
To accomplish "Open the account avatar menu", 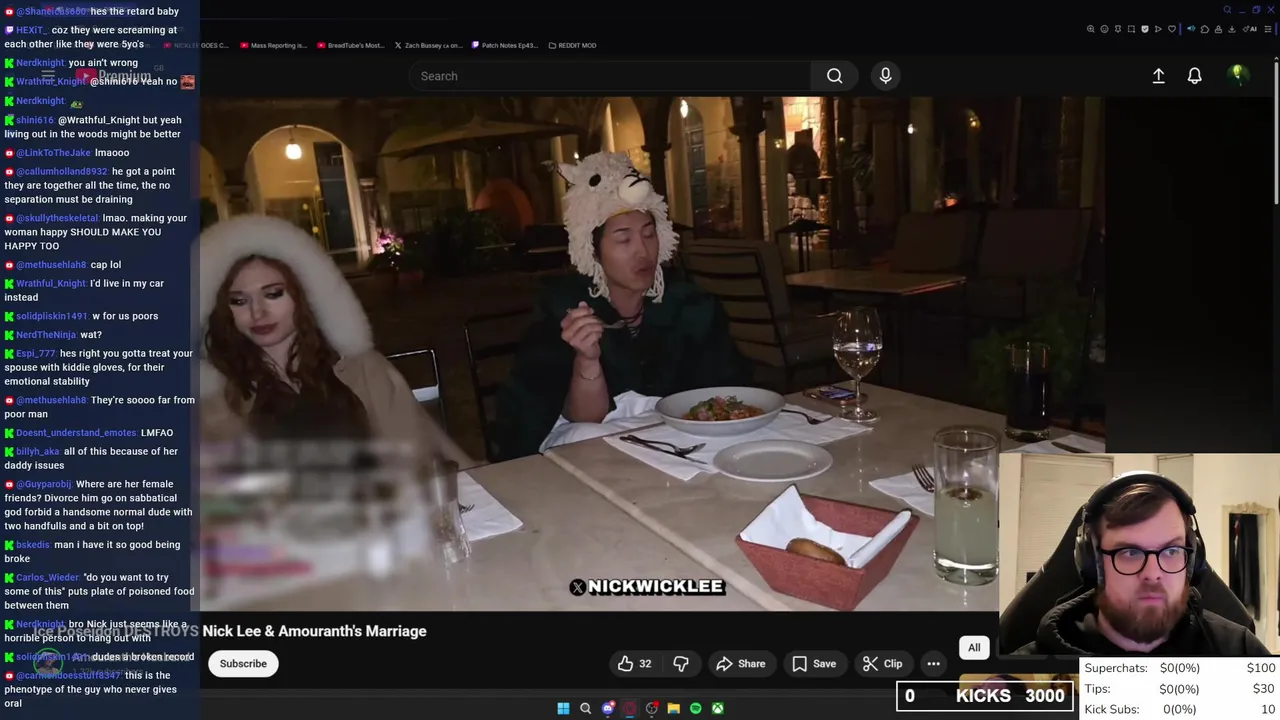I will click(1238, 75).
